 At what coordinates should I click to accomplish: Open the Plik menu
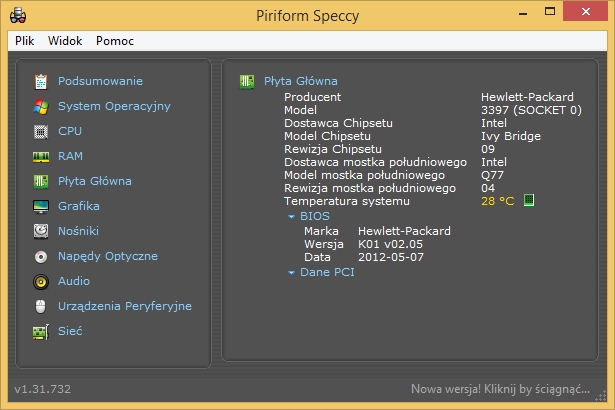24,41
